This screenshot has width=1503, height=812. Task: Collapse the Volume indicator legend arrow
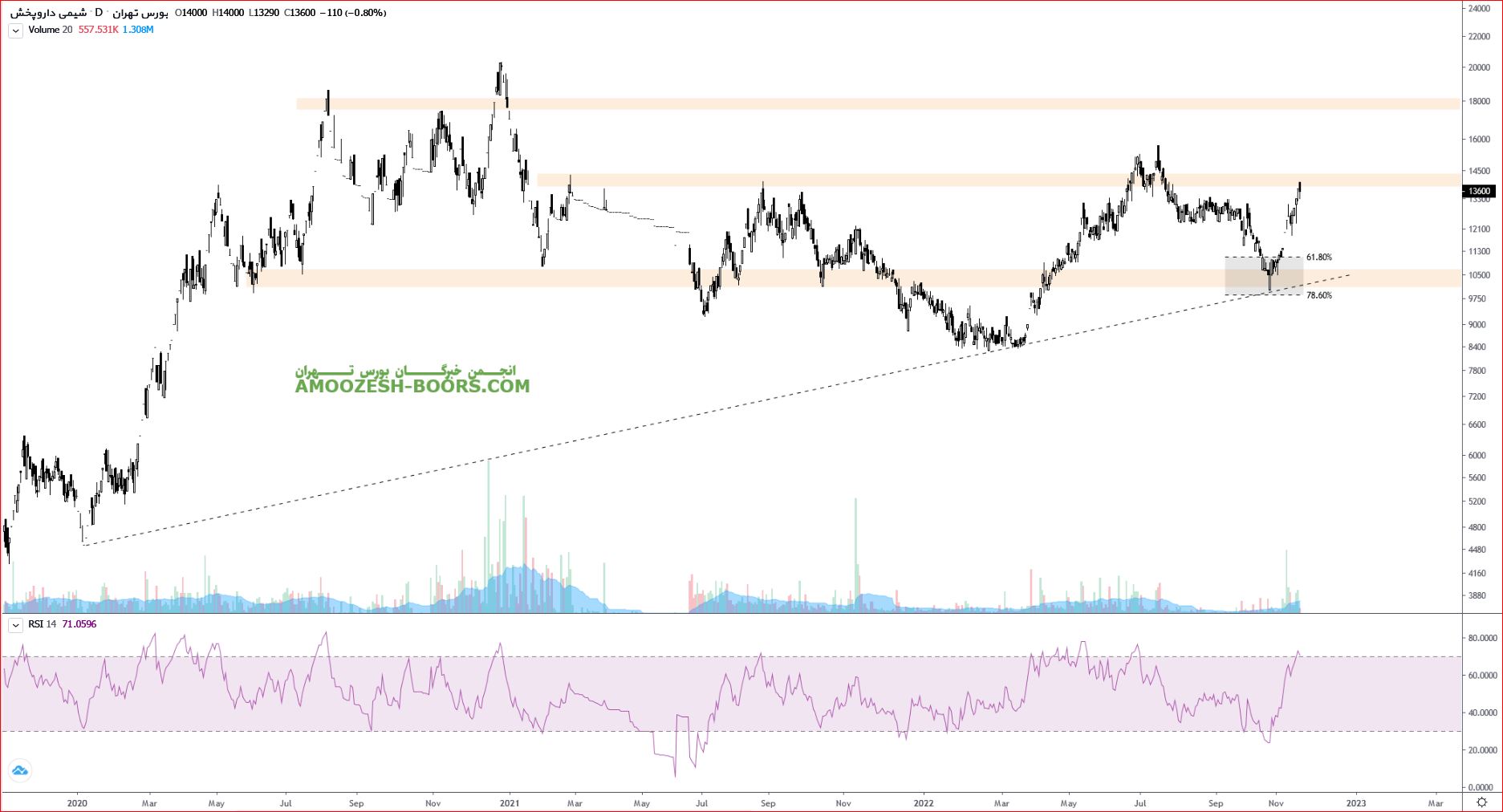click(15, 30)
